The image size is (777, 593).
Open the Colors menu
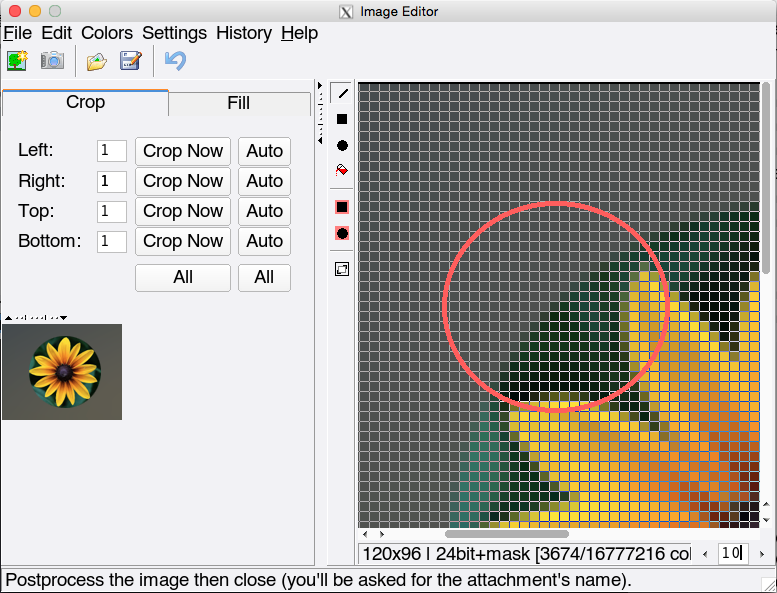click(107, 33)
